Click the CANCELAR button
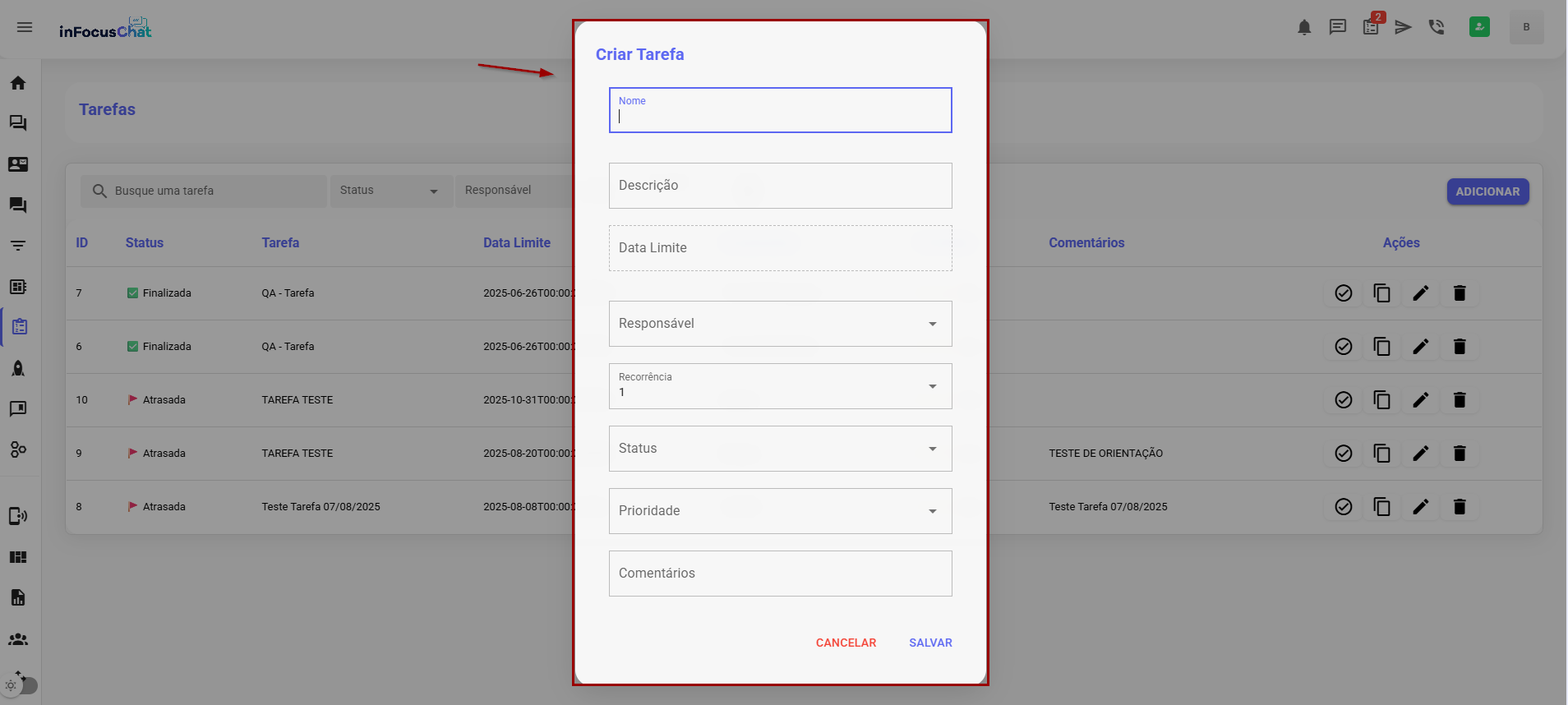Viewport: 1568px width, 705px height. pos(846,643)
